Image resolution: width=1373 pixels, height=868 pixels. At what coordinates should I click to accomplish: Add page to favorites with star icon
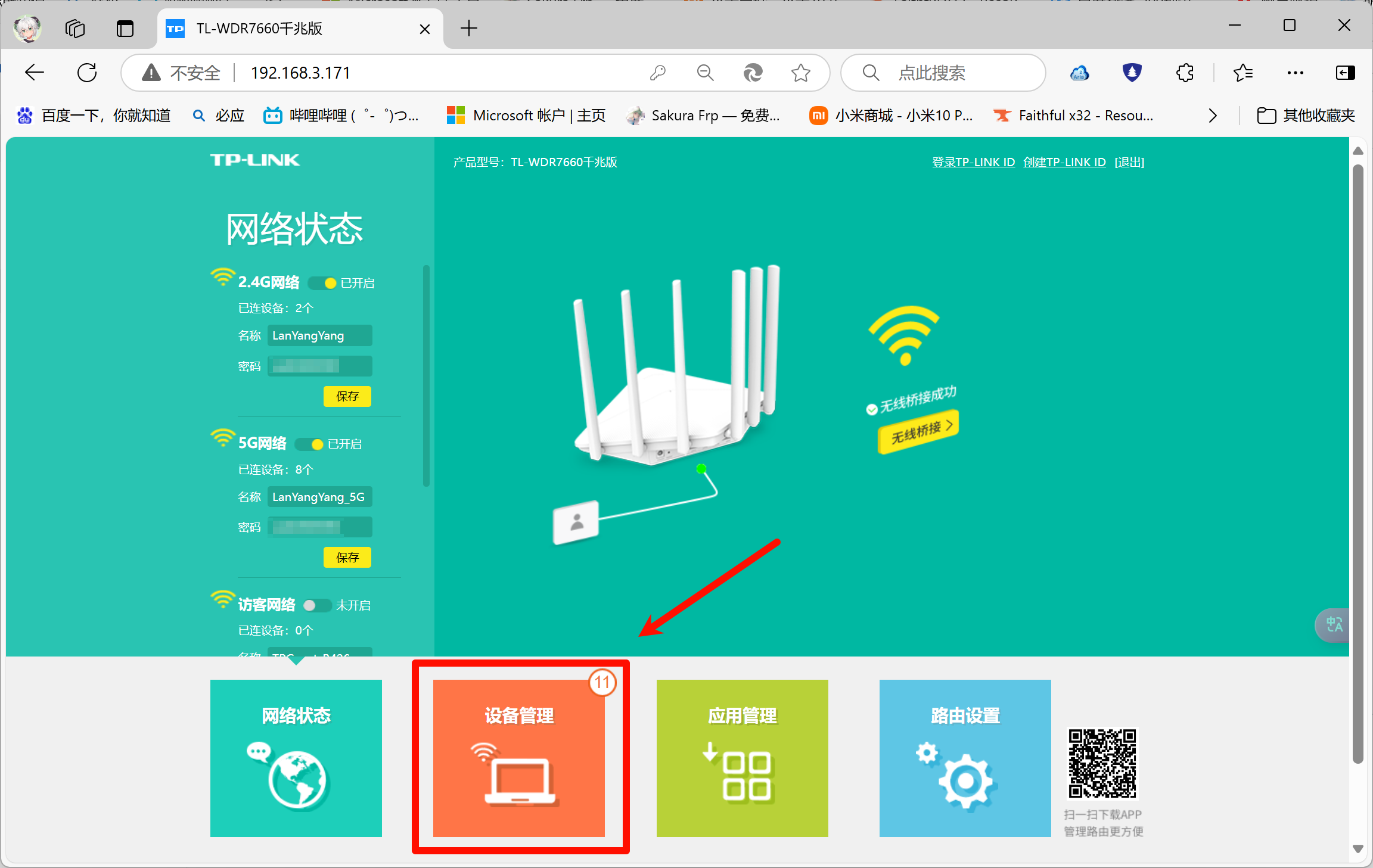tap(800, 73)
